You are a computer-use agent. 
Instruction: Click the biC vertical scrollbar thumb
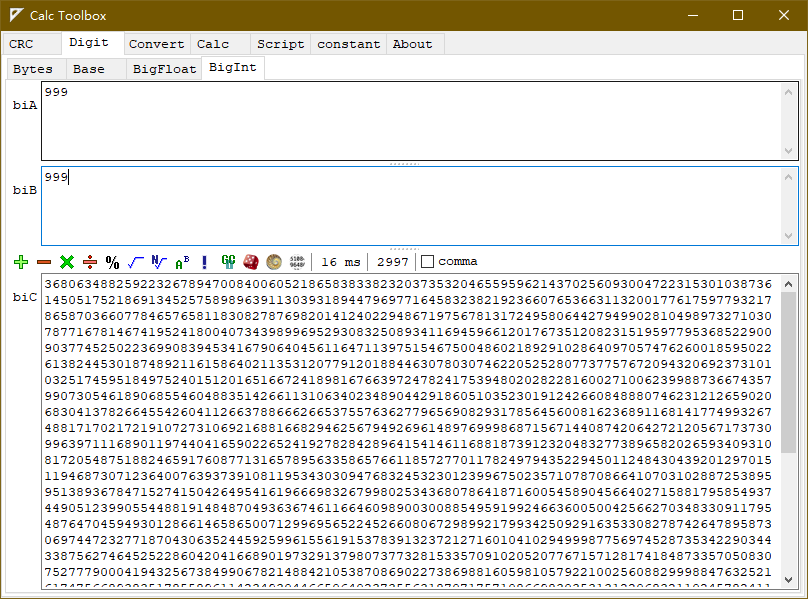point(788,373)
